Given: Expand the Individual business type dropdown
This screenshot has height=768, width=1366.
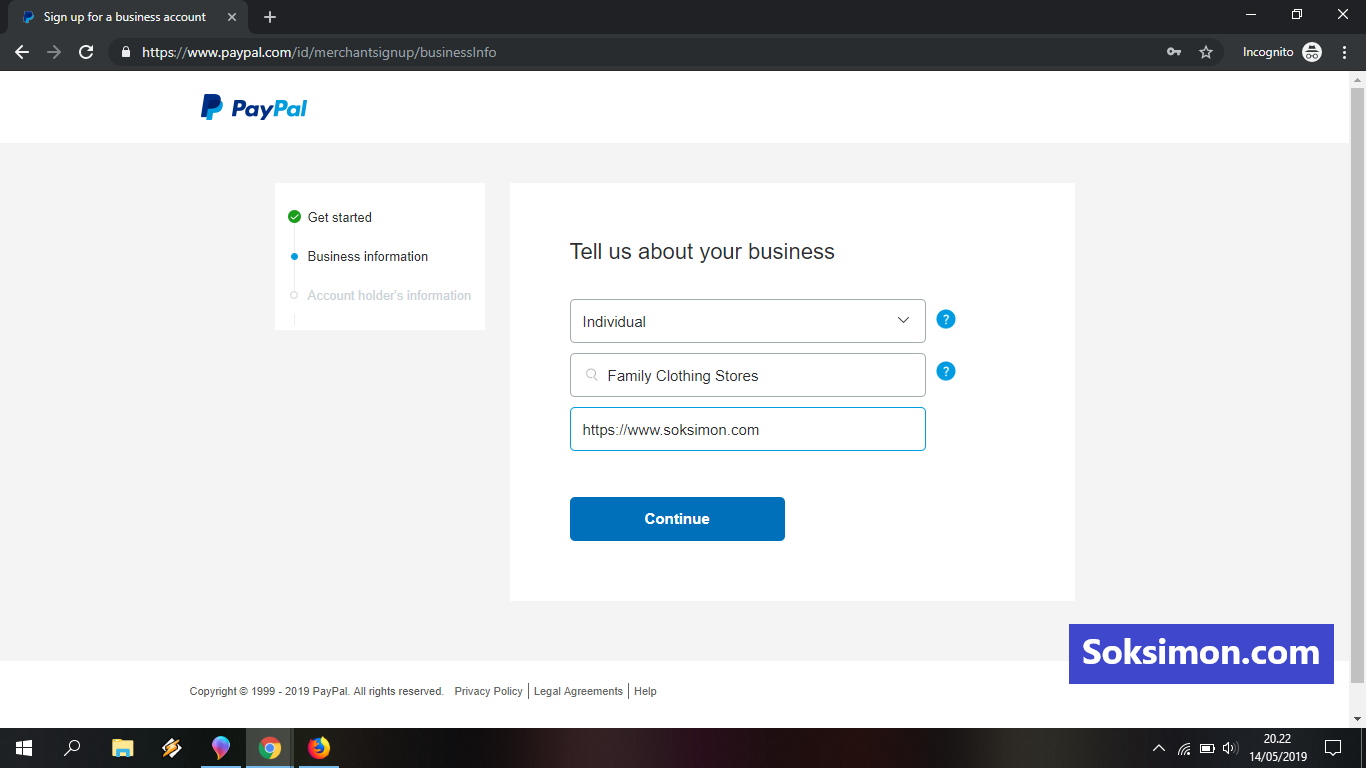Looking at the screenshot, I should pyautogui.click(x=748, y=321).
